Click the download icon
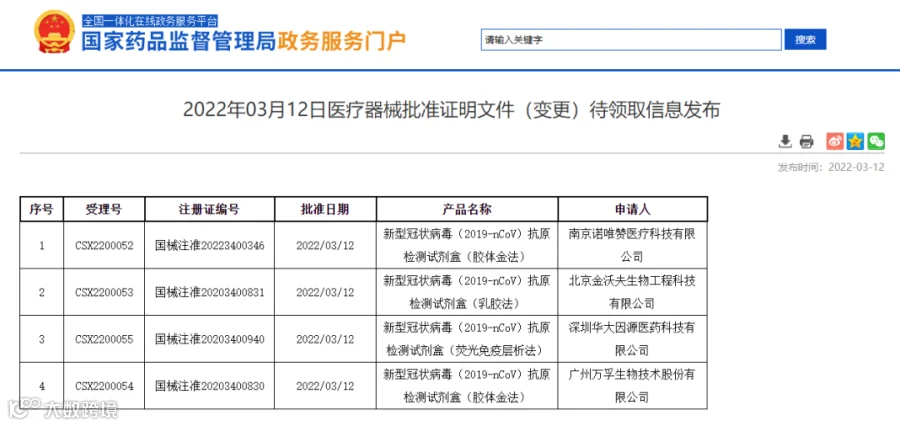 click(785, 141)
